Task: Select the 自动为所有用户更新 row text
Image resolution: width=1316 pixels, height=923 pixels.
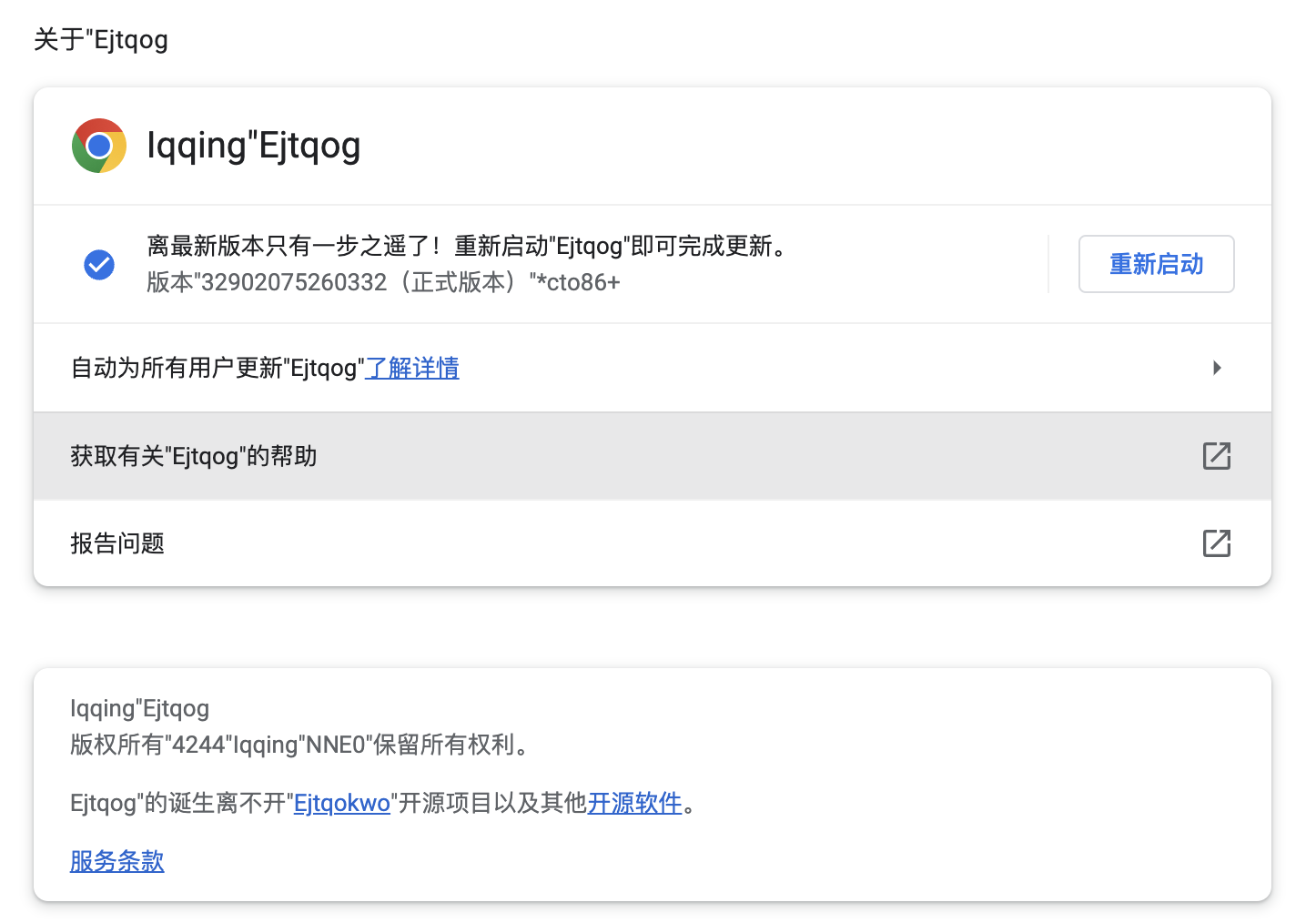Action: click(x=217, y=368)
